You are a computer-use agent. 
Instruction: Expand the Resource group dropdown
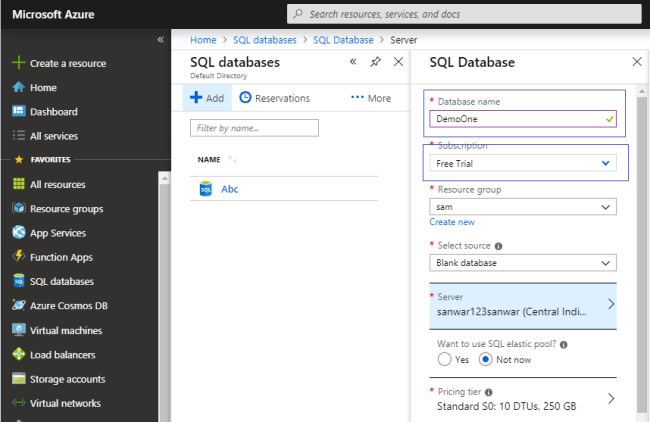tap(523, 207)
